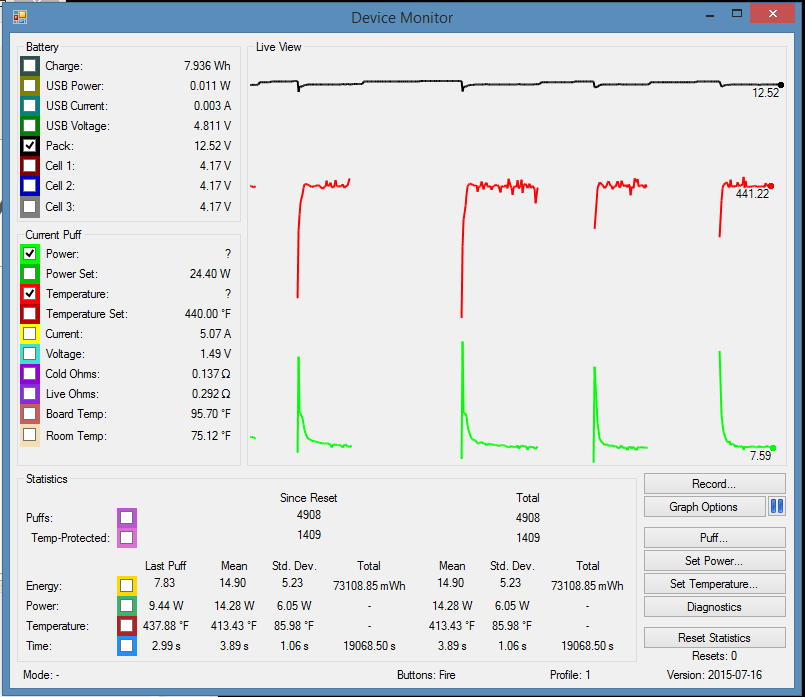This screenshot has height=697, width=805.
Task: Toggle the Energy statistics checkbox
Action: coord(126,586)
